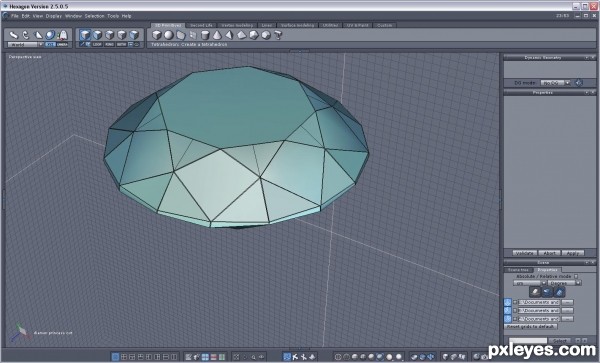
Task: Open the cm units dropdown
Action: pyautogui.click(x=530, y=283)
